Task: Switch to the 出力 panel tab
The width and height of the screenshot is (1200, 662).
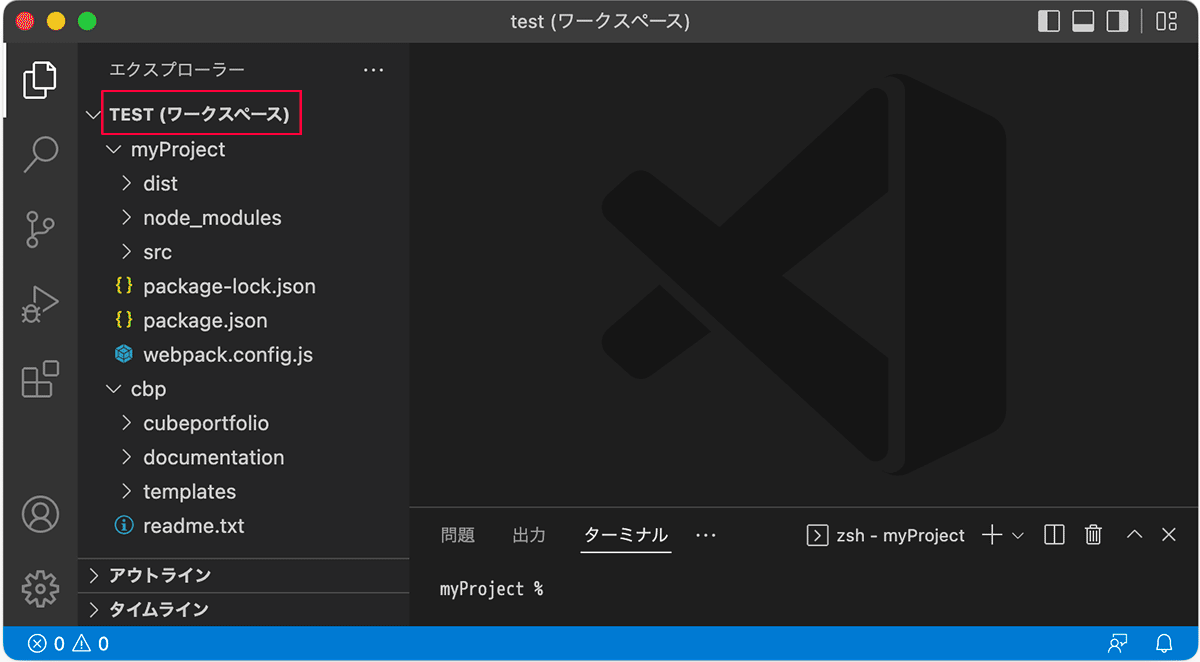Action: 529,535
